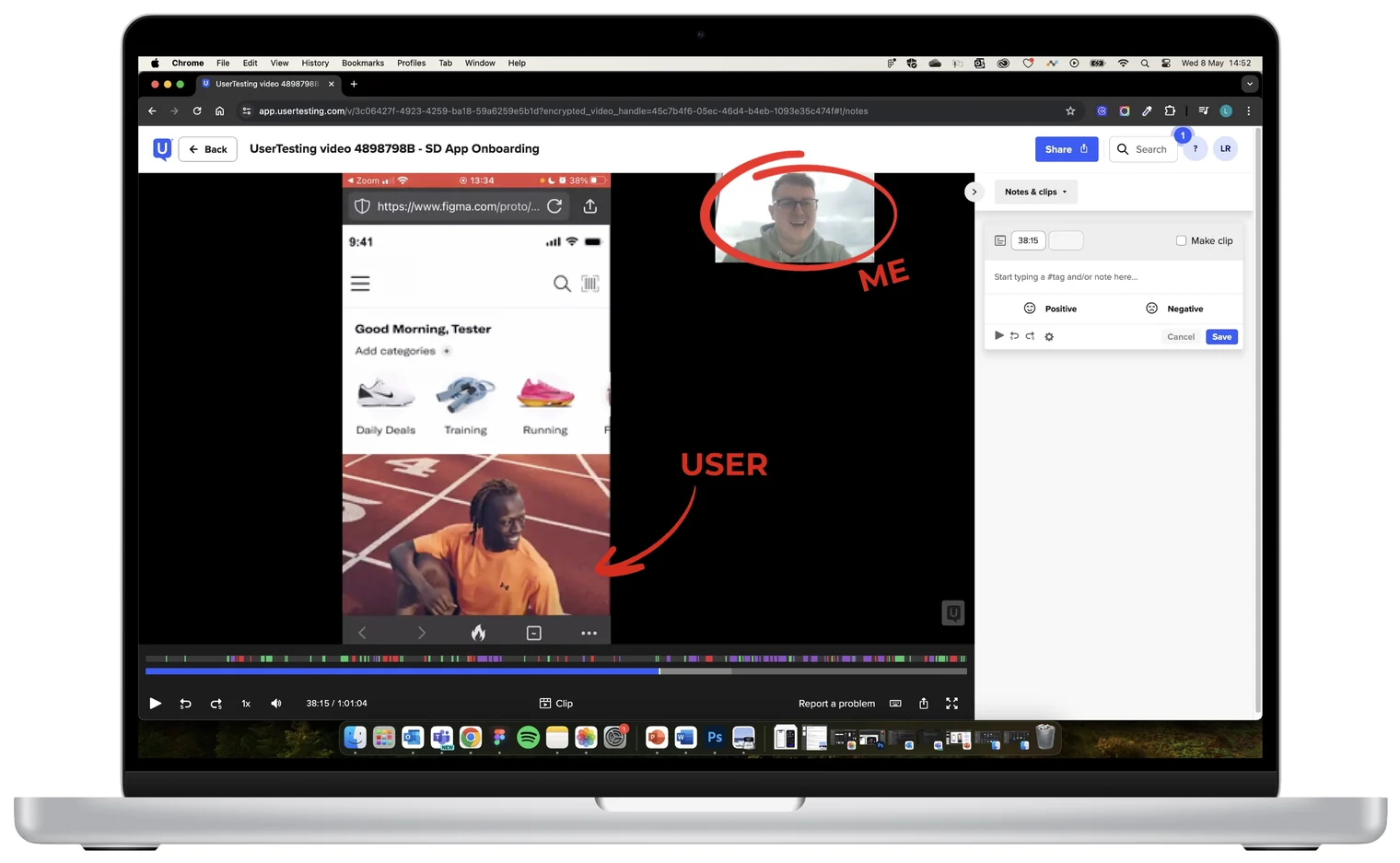Viewport: 1400px width, 863px height.
Task: Play the video in the main player
Action: tap(155, 704)
